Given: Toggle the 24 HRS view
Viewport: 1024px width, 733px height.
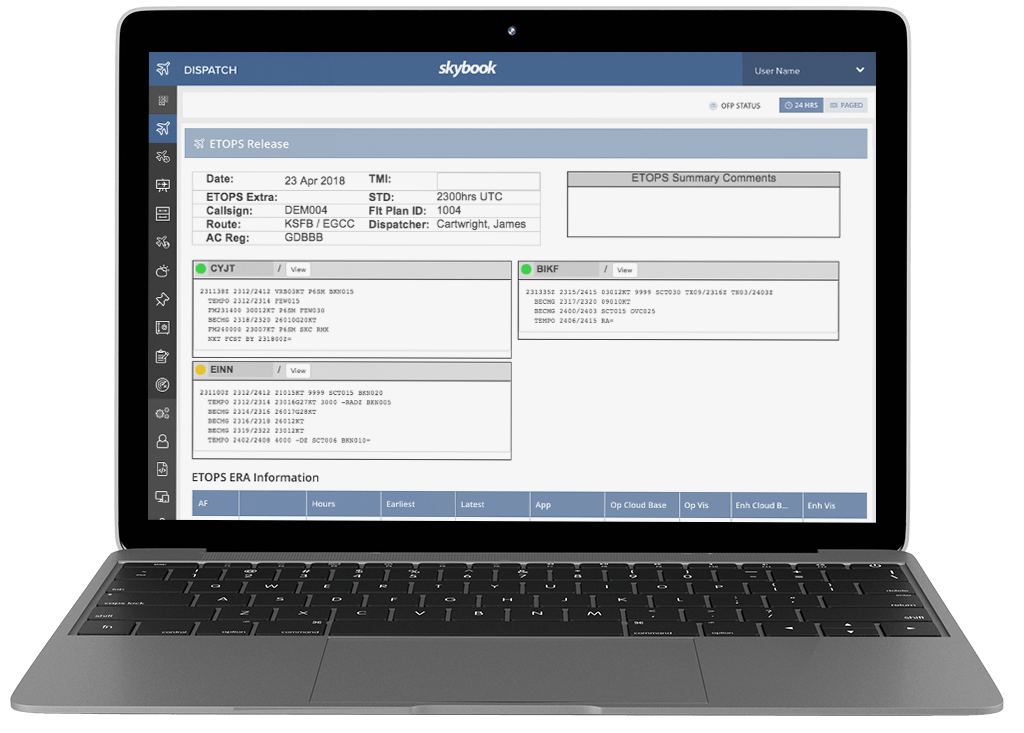Looking at the screenshot, I should coord(801,105).
